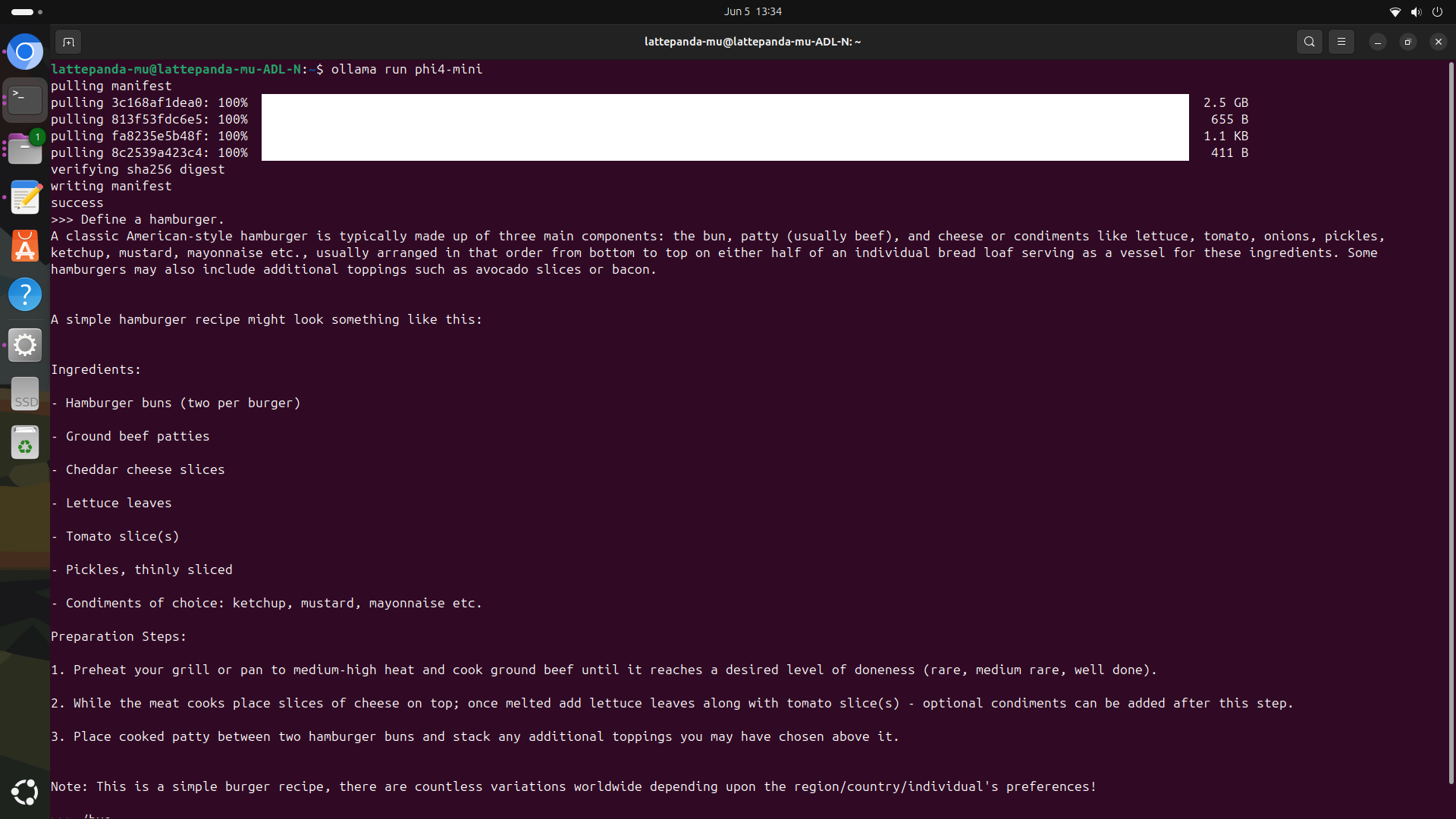Open Help from the dock
This screenshot has height=819, width=1456.
coord(25,294)
